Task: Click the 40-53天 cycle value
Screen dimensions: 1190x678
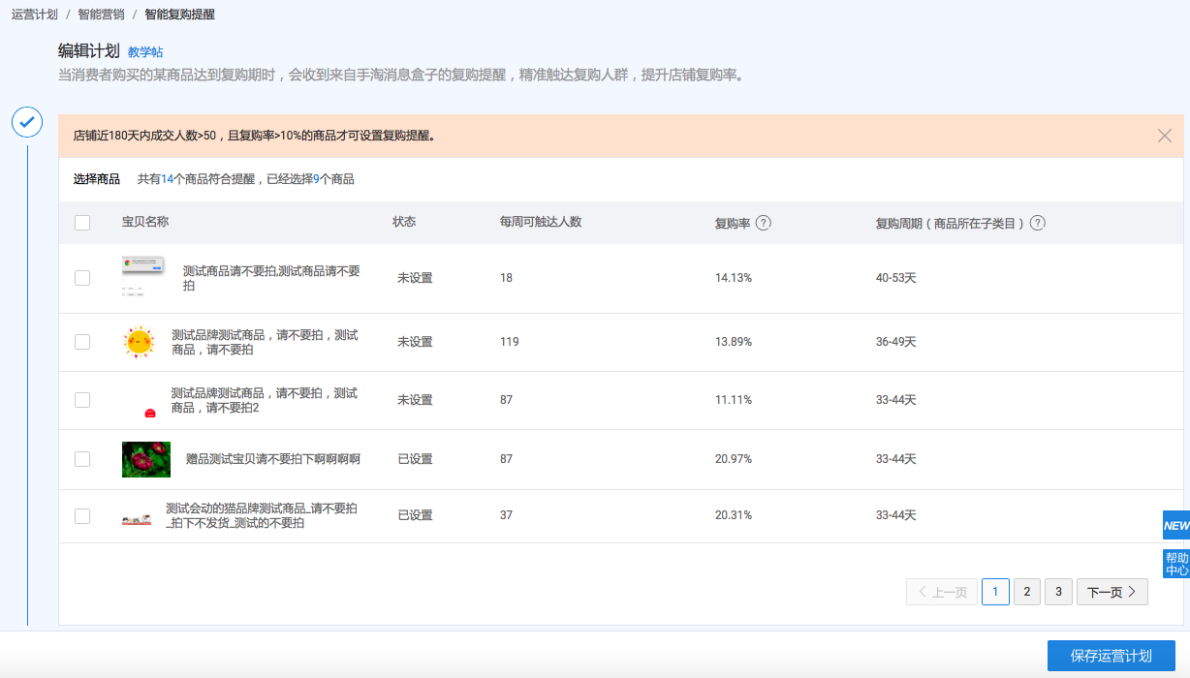Action: [896, 278]
